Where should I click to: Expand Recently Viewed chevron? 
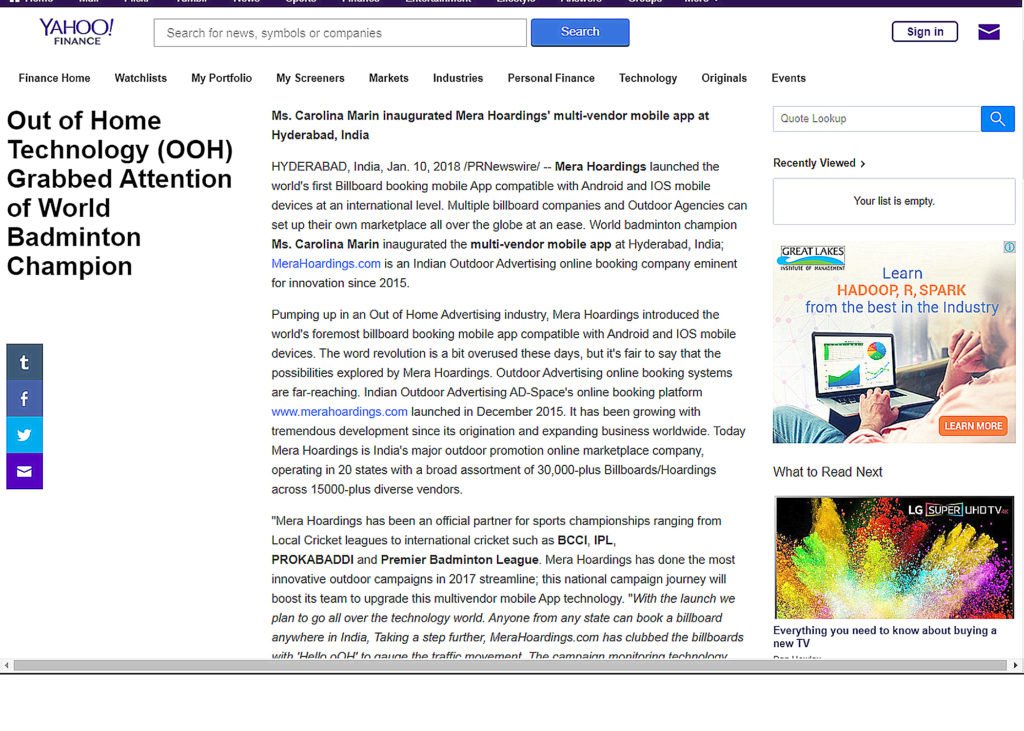pos(863,164)
